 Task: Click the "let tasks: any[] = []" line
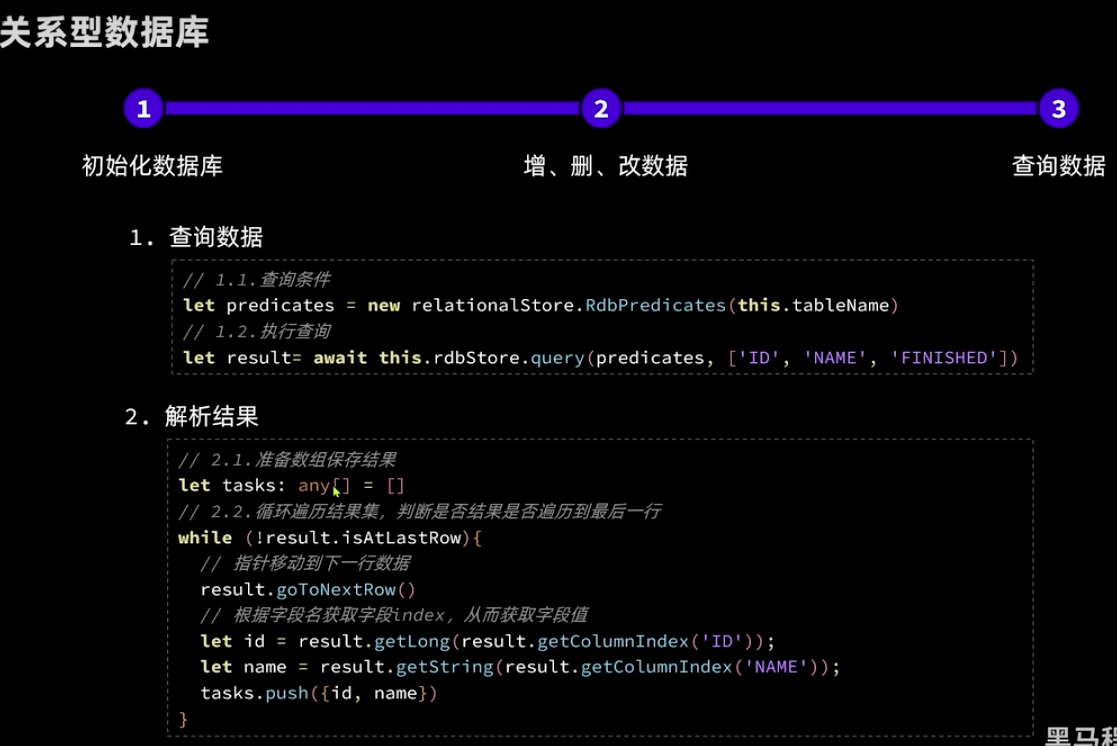[291, 485]
